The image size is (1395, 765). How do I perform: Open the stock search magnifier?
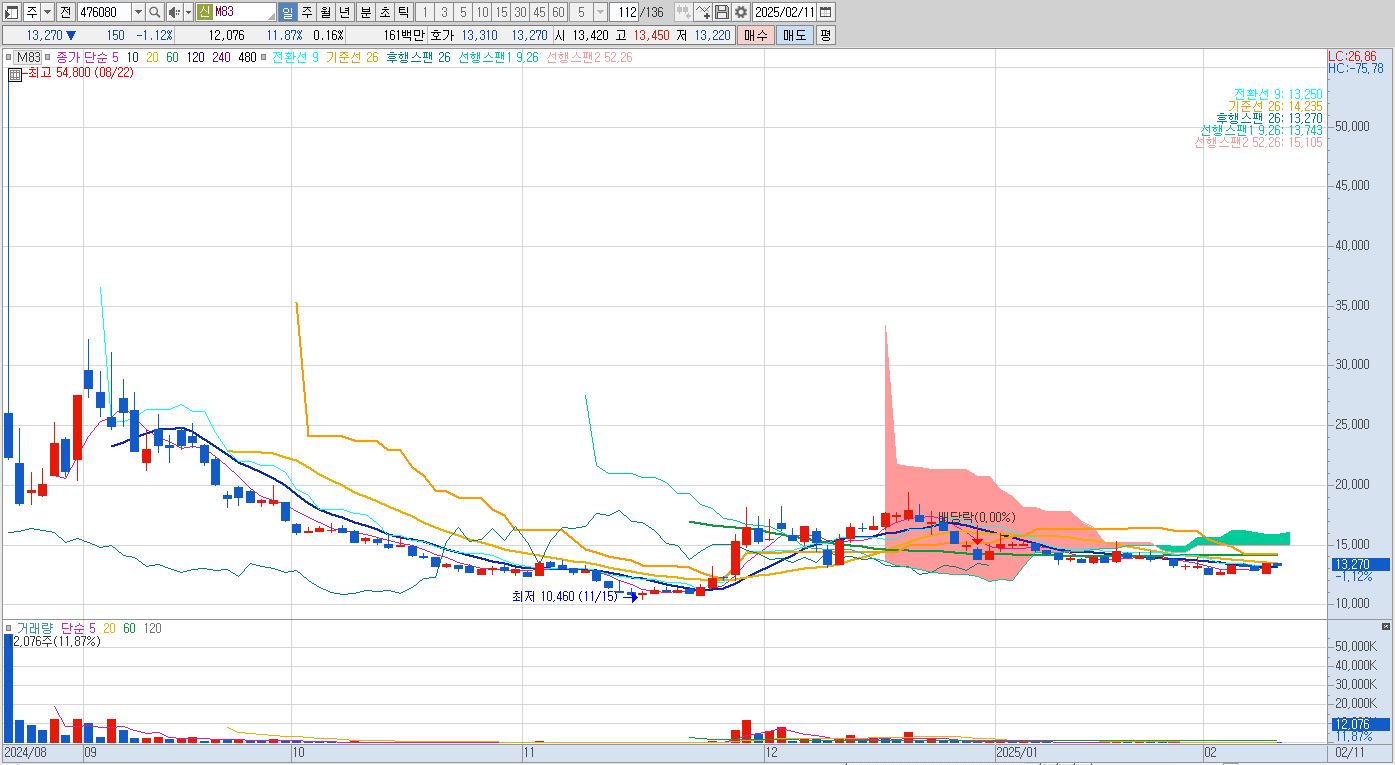(x=154, y=12)
